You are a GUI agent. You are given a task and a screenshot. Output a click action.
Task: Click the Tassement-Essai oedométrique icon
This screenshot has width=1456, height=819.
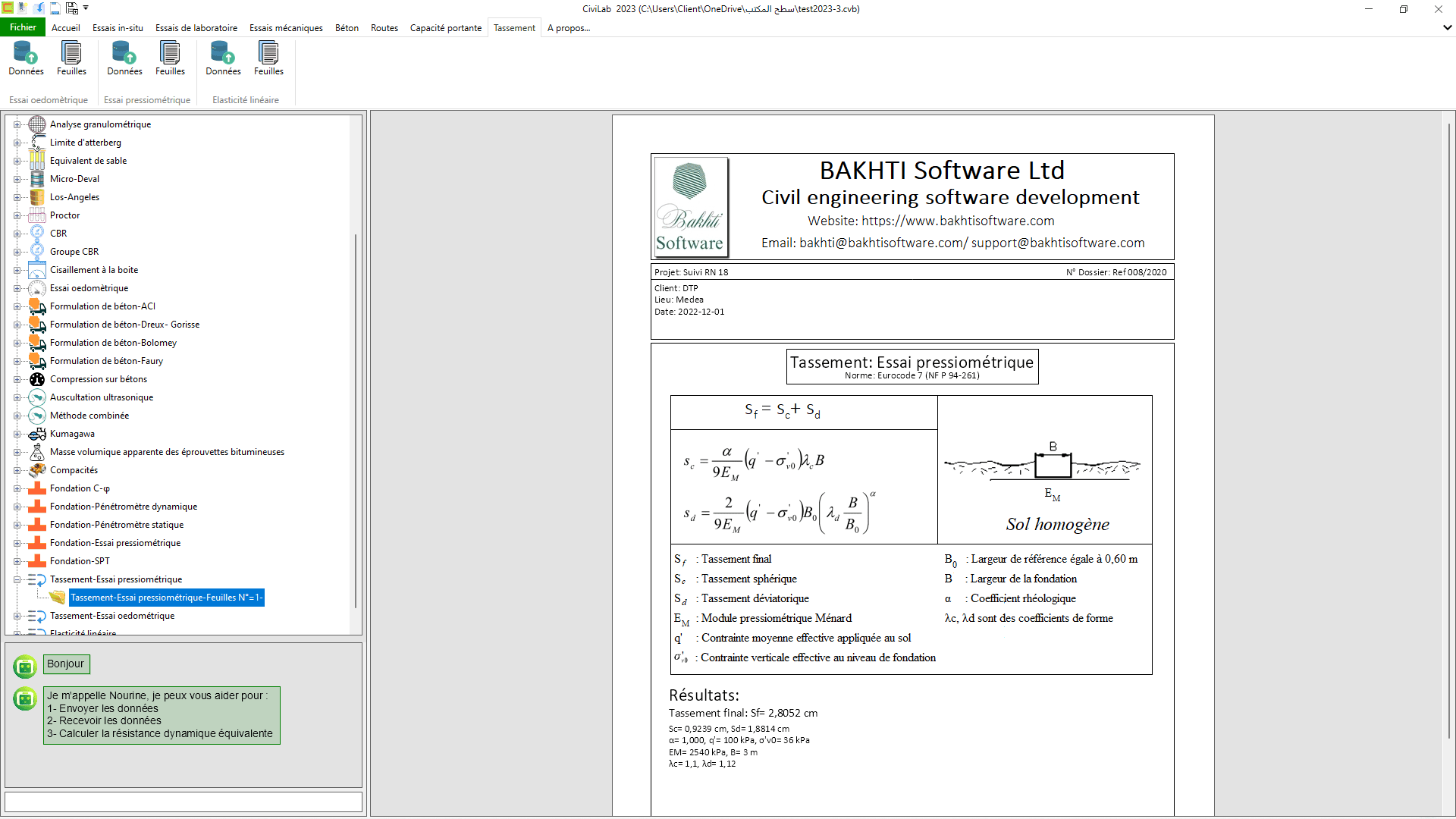click(x=37, y=616)
